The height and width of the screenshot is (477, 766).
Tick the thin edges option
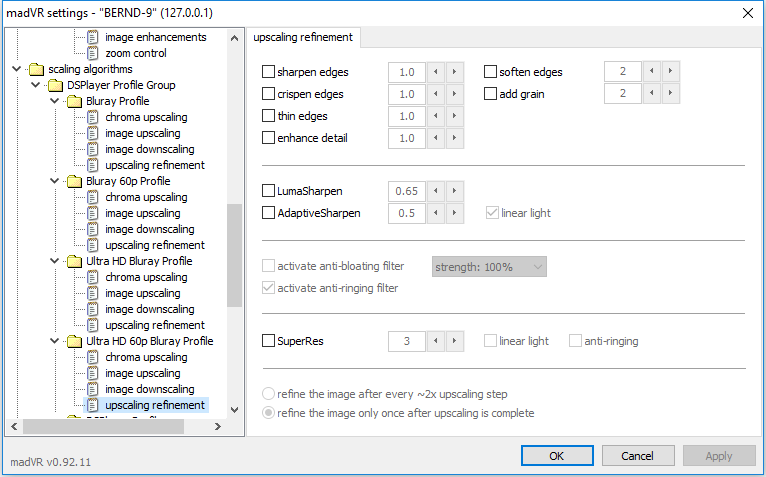click(268, 116)
